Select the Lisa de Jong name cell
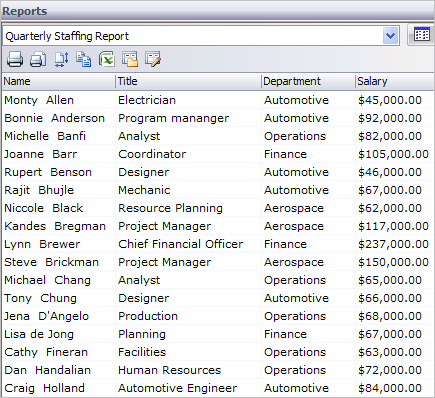435x398 pixels. tap(59, 334)
